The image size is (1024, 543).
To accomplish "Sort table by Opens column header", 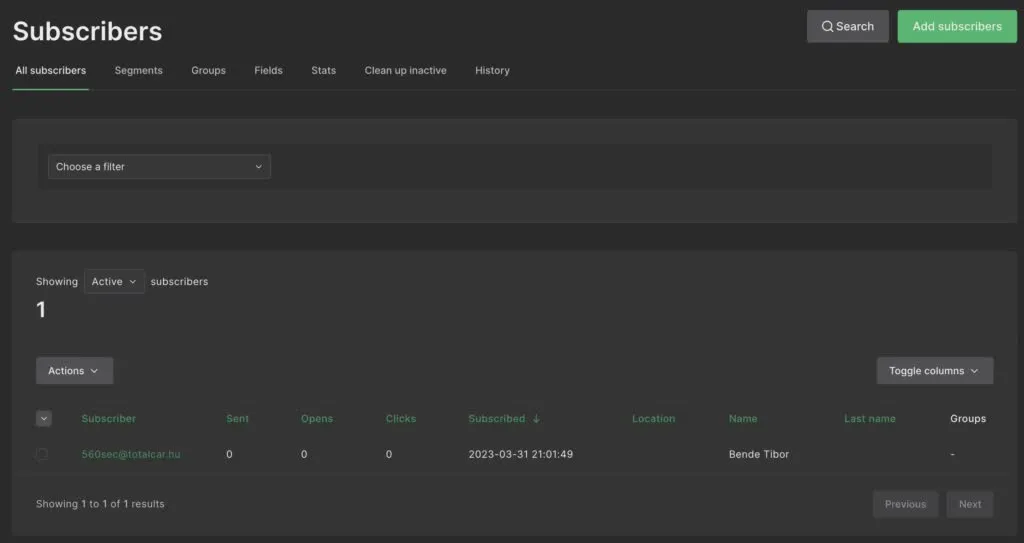I will click(x=317, y=419).
